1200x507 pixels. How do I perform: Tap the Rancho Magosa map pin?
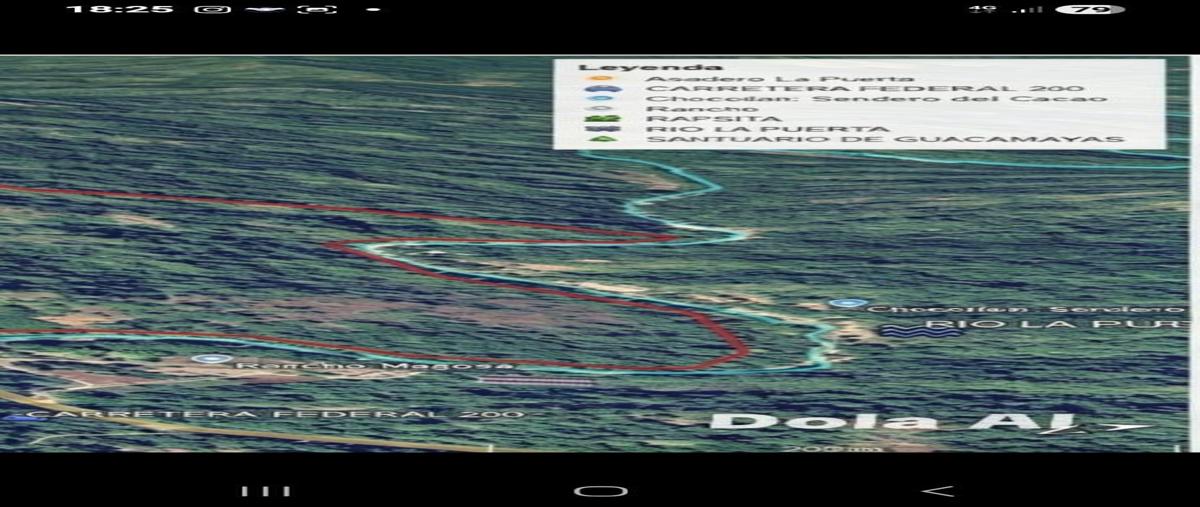point(210,358)
